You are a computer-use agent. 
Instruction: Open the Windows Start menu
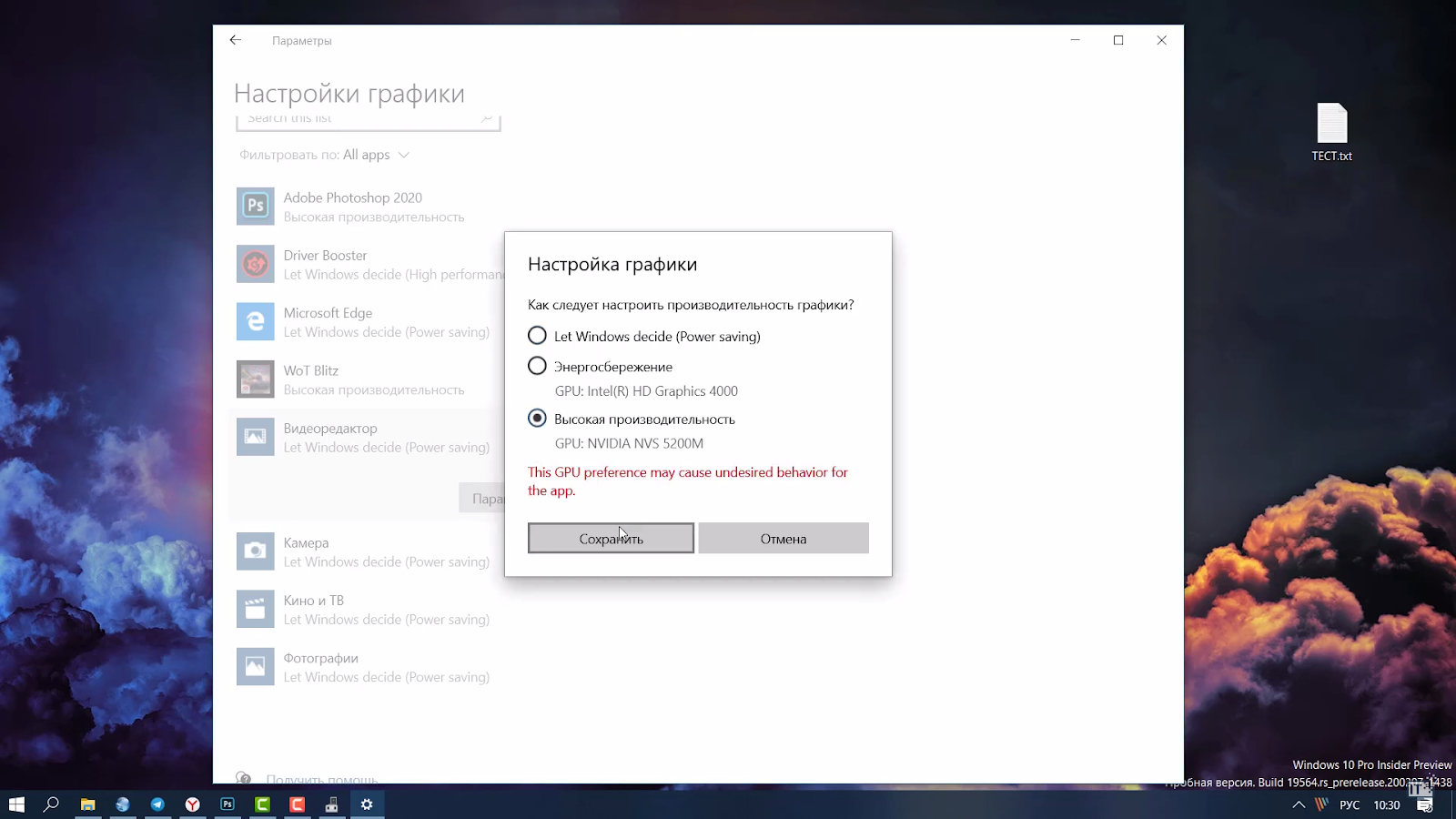[x=16, y=804]
